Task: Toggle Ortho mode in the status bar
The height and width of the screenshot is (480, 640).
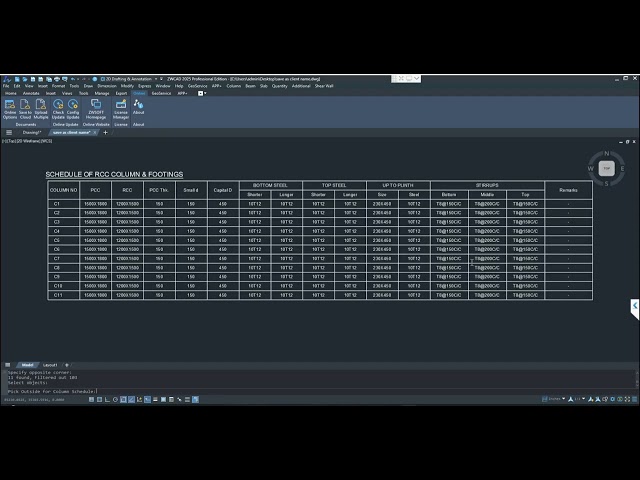Action: (x=107, y=399)
